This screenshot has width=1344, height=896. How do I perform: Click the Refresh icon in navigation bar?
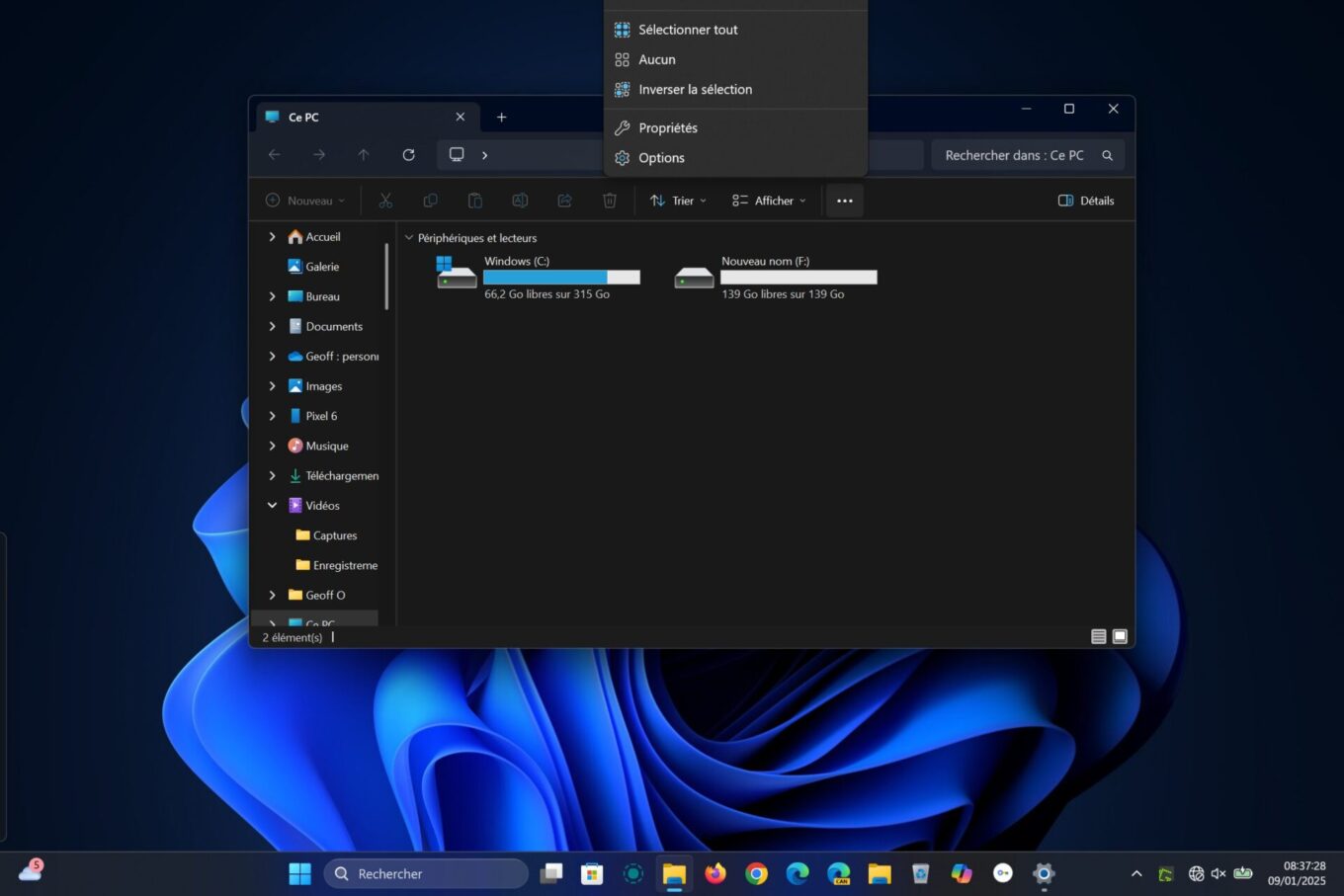(408, 155)
